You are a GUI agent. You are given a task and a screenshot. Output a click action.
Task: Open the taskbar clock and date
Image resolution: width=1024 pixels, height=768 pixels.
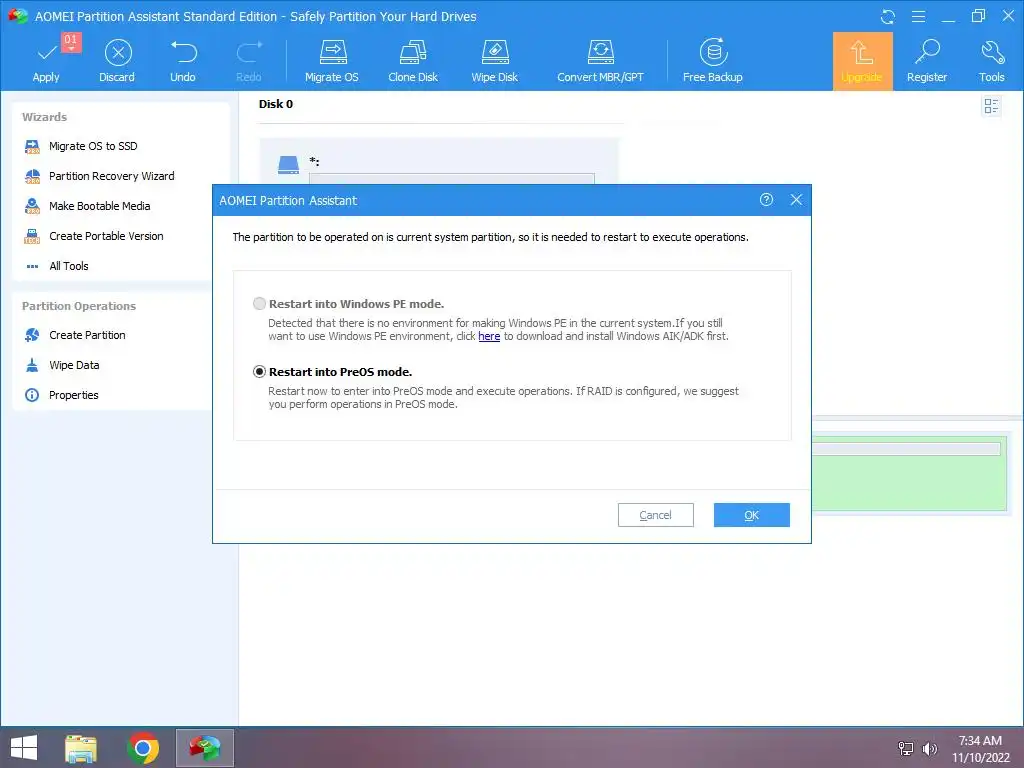click(980, 748)
